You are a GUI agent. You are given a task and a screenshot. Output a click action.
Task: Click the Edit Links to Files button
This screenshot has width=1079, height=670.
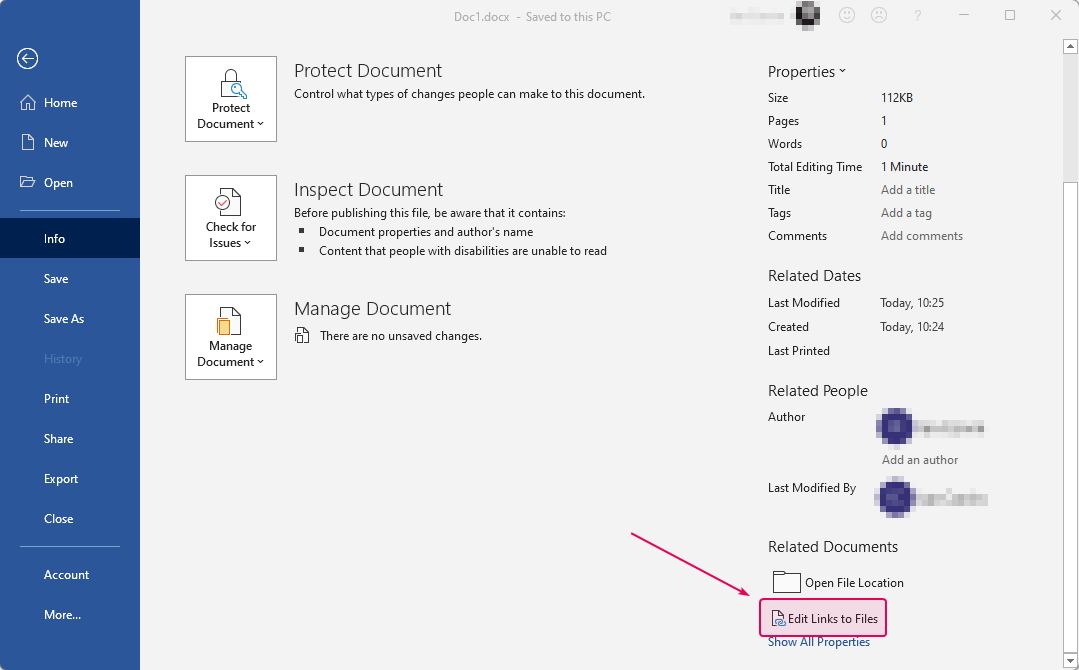click(x=823, y=617)
